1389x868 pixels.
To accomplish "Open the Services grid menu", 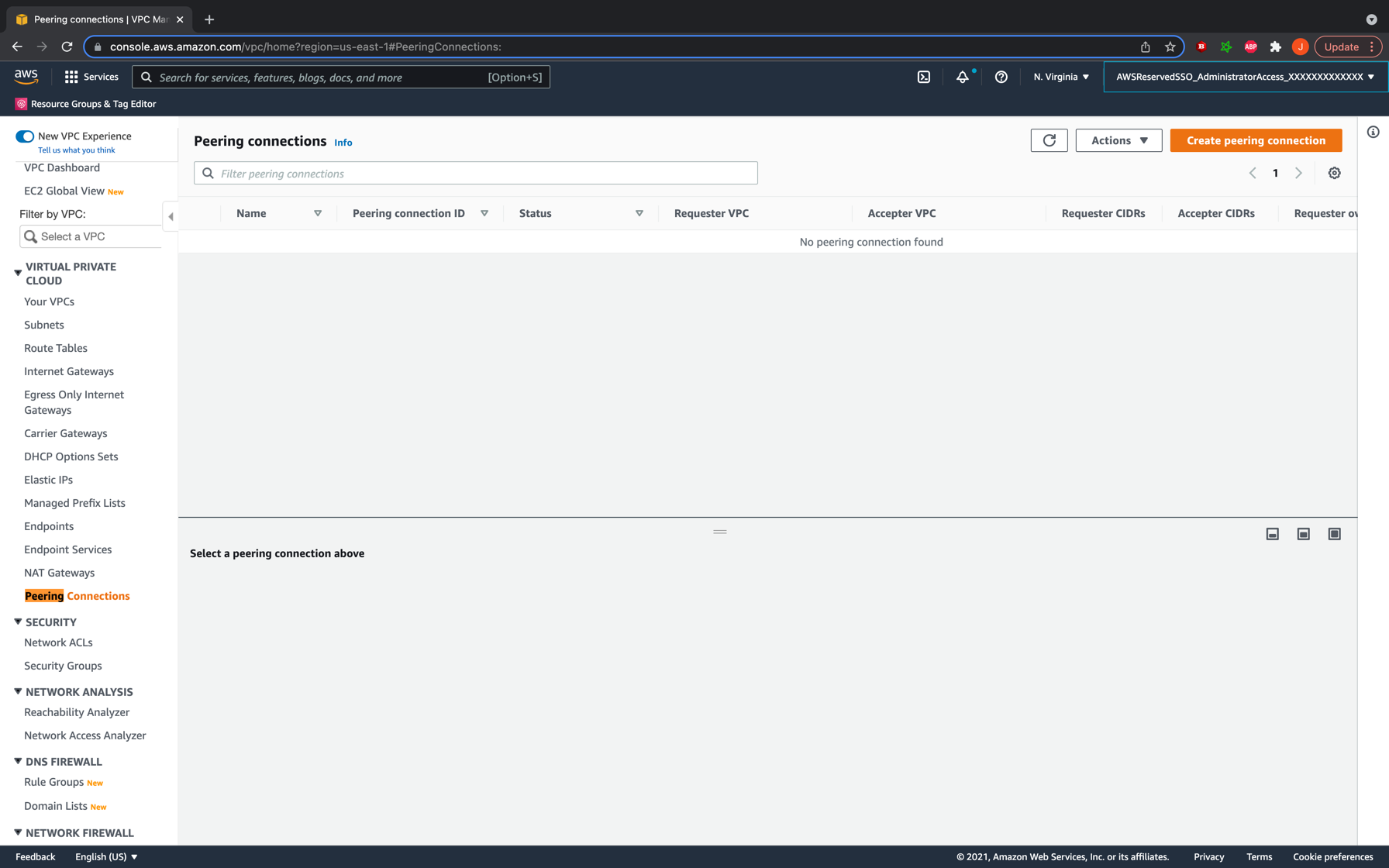I will pos(91,77).
